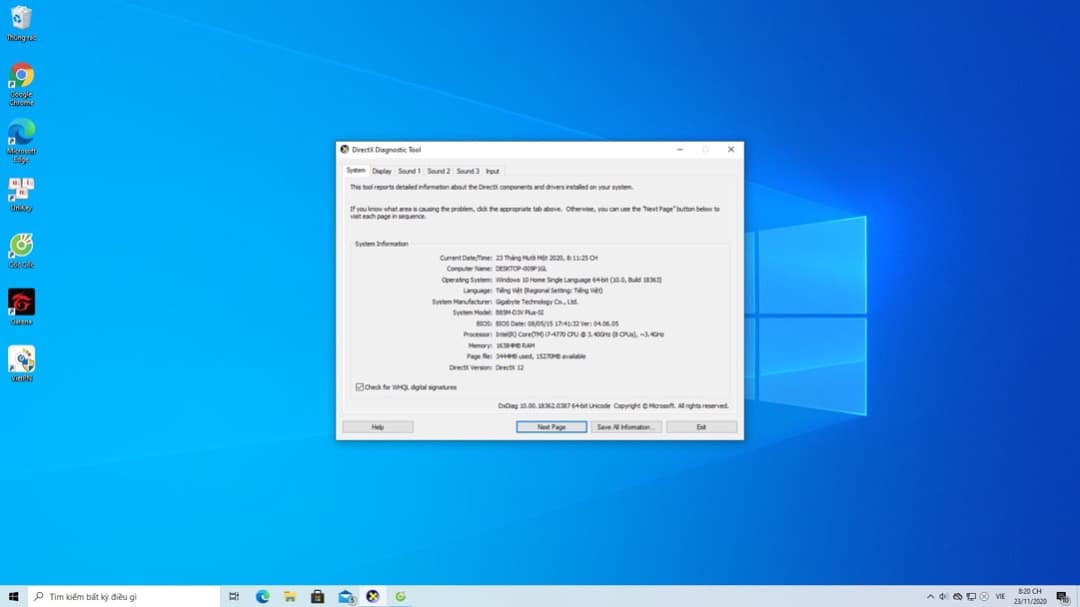Viewport: 1080px width, 607px height.
Task: Exit the DirectX Diagnostic Tool
Action: coord(701,426)
